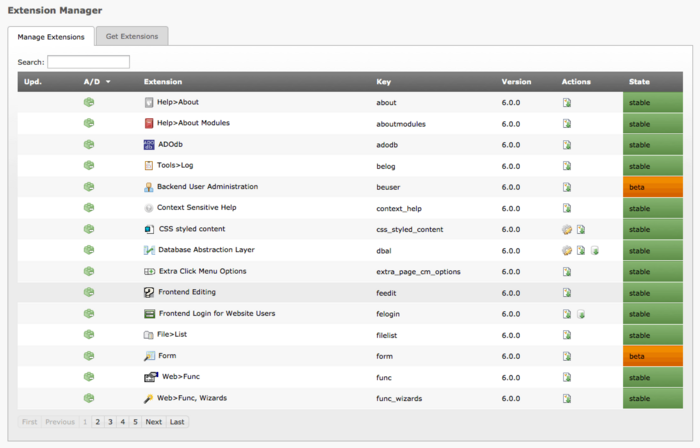
Task: Click the file action icon for beuser
Action: 567,187
